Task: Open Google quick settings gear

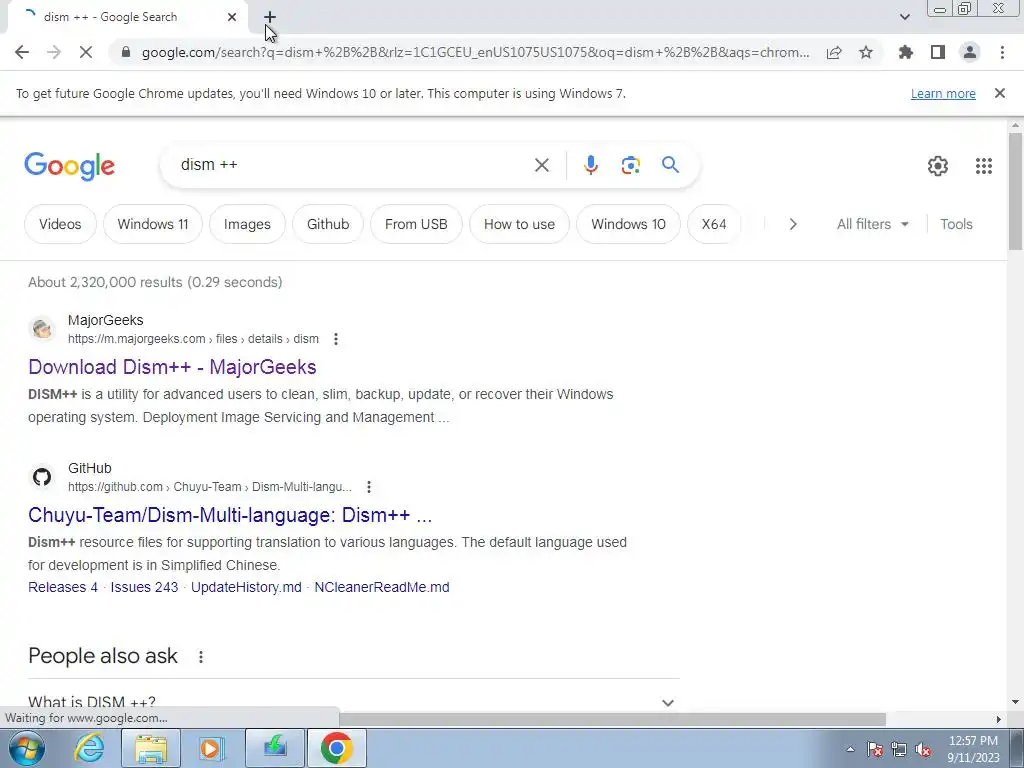Action: (x=938, y=166)
